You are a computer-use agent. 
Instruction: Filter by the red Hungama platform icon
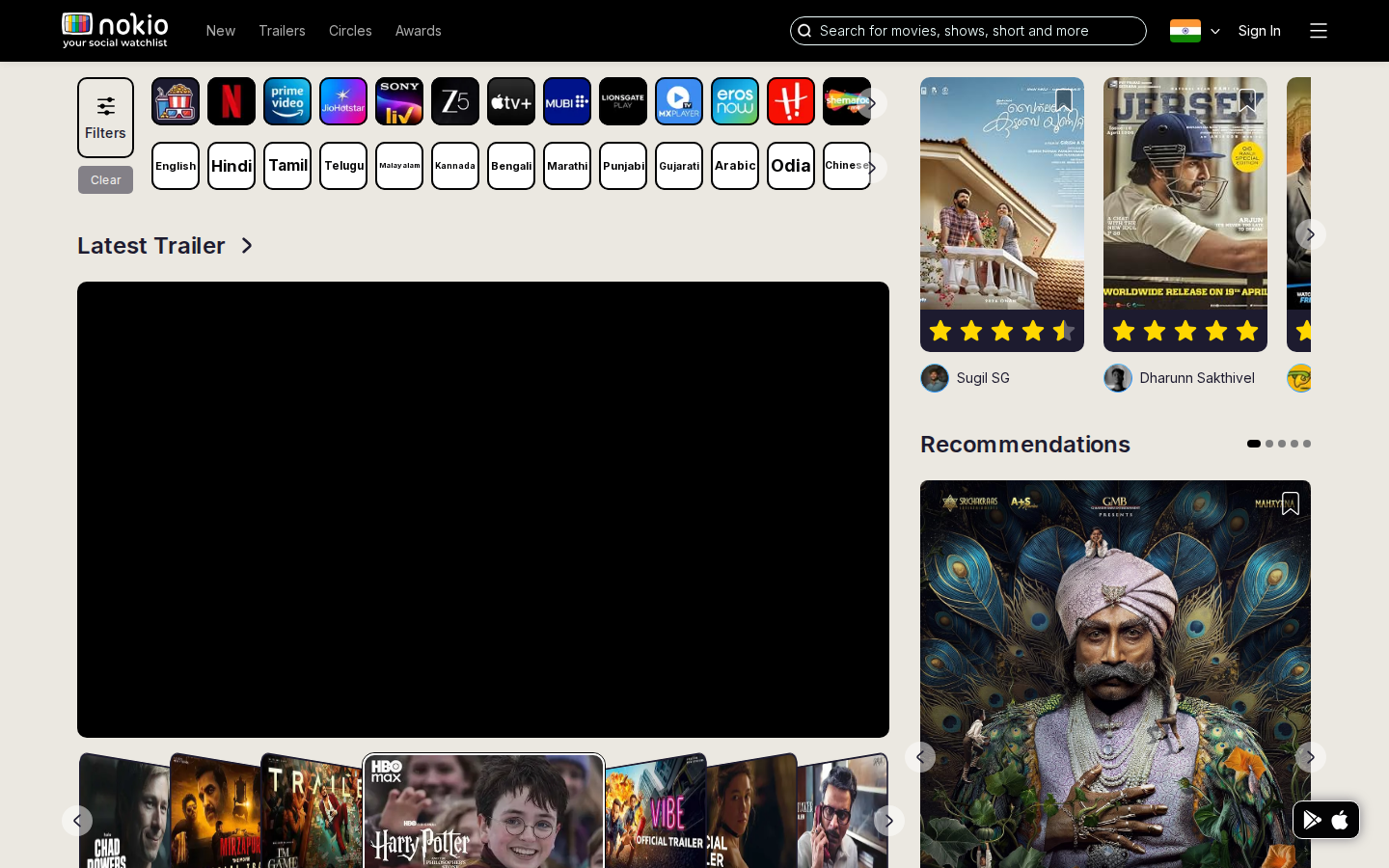(791, 101)
